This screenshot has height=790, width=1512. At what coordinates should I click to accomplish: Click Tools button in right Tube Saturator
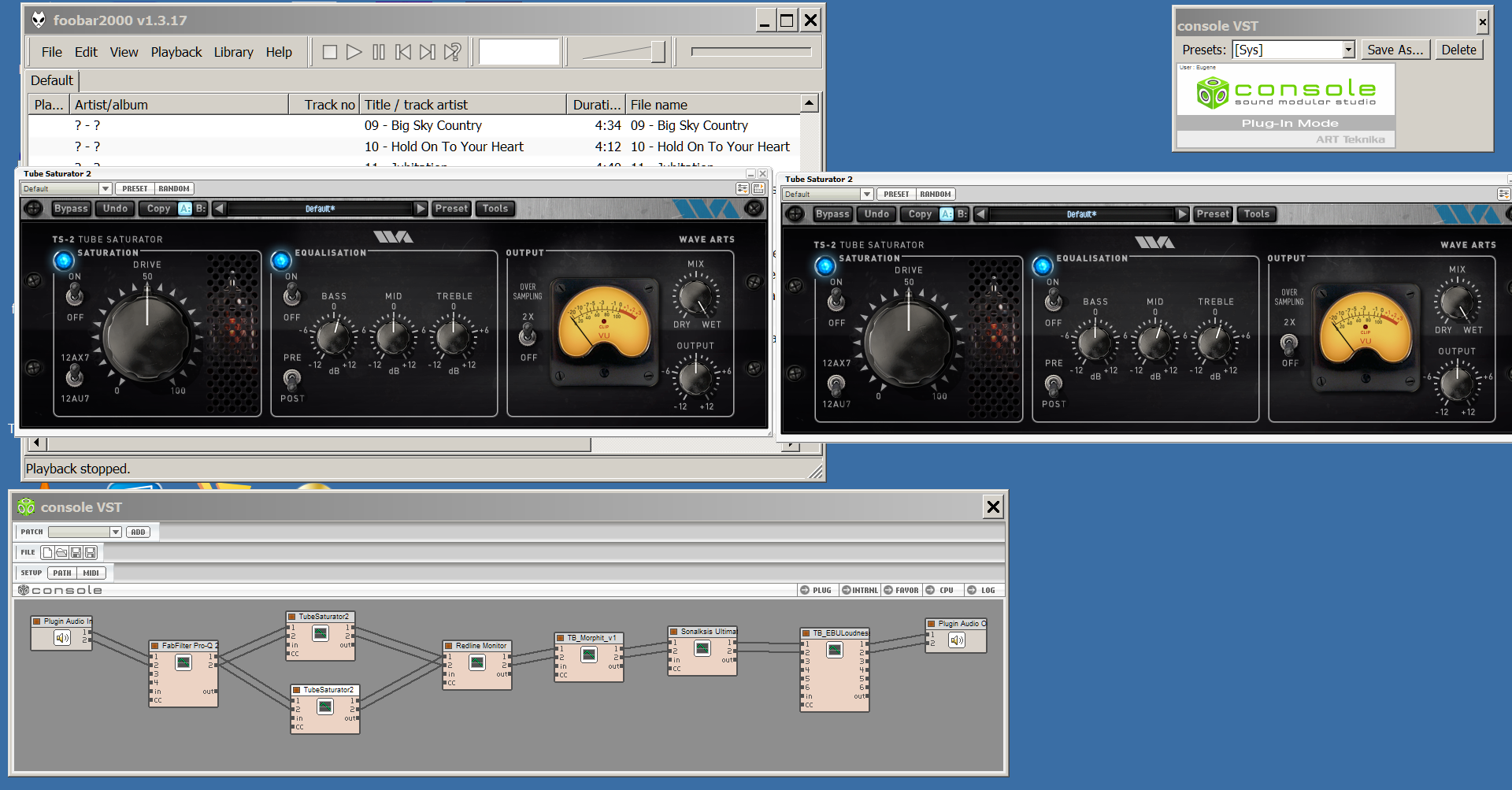pyautogui.click(x=1257, y=214)
